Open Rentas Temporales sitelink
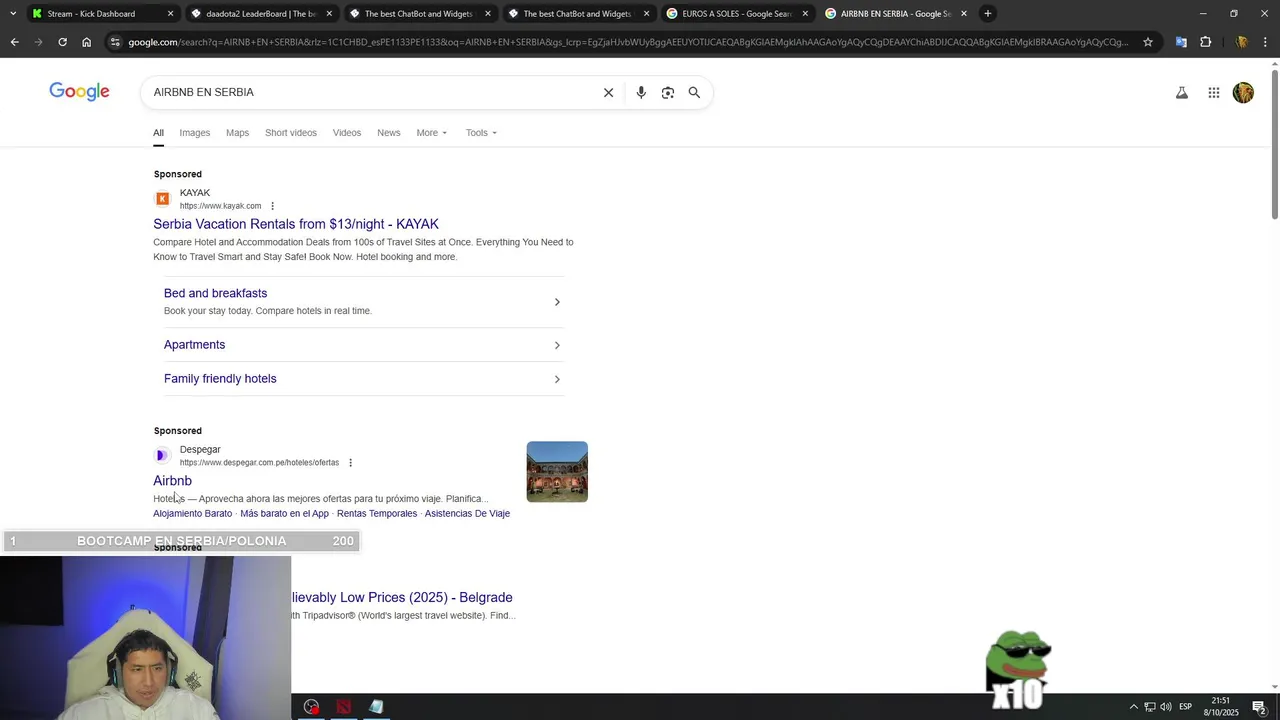This screenshot has width=1280, height=720. pos(377,513)
